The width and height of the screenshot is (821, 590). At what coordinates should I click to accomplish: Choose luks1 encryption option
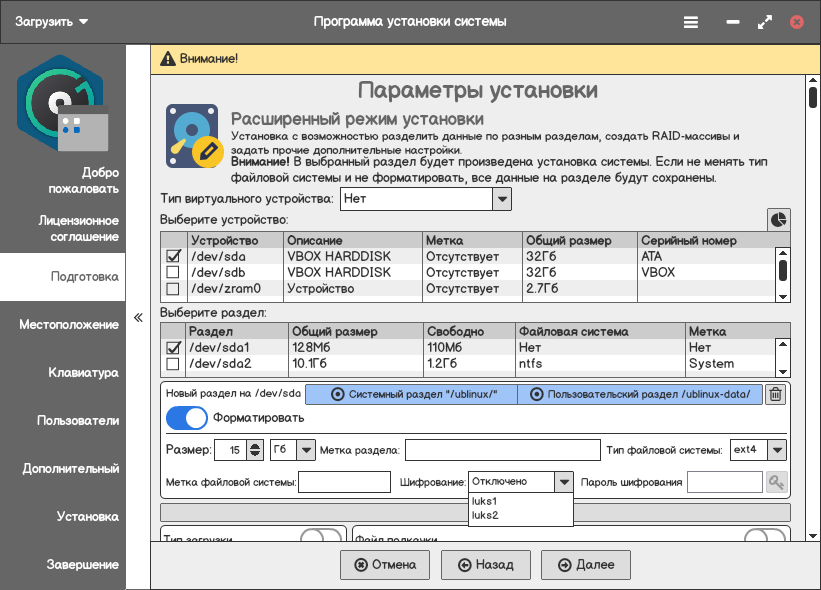pos(484,501)
